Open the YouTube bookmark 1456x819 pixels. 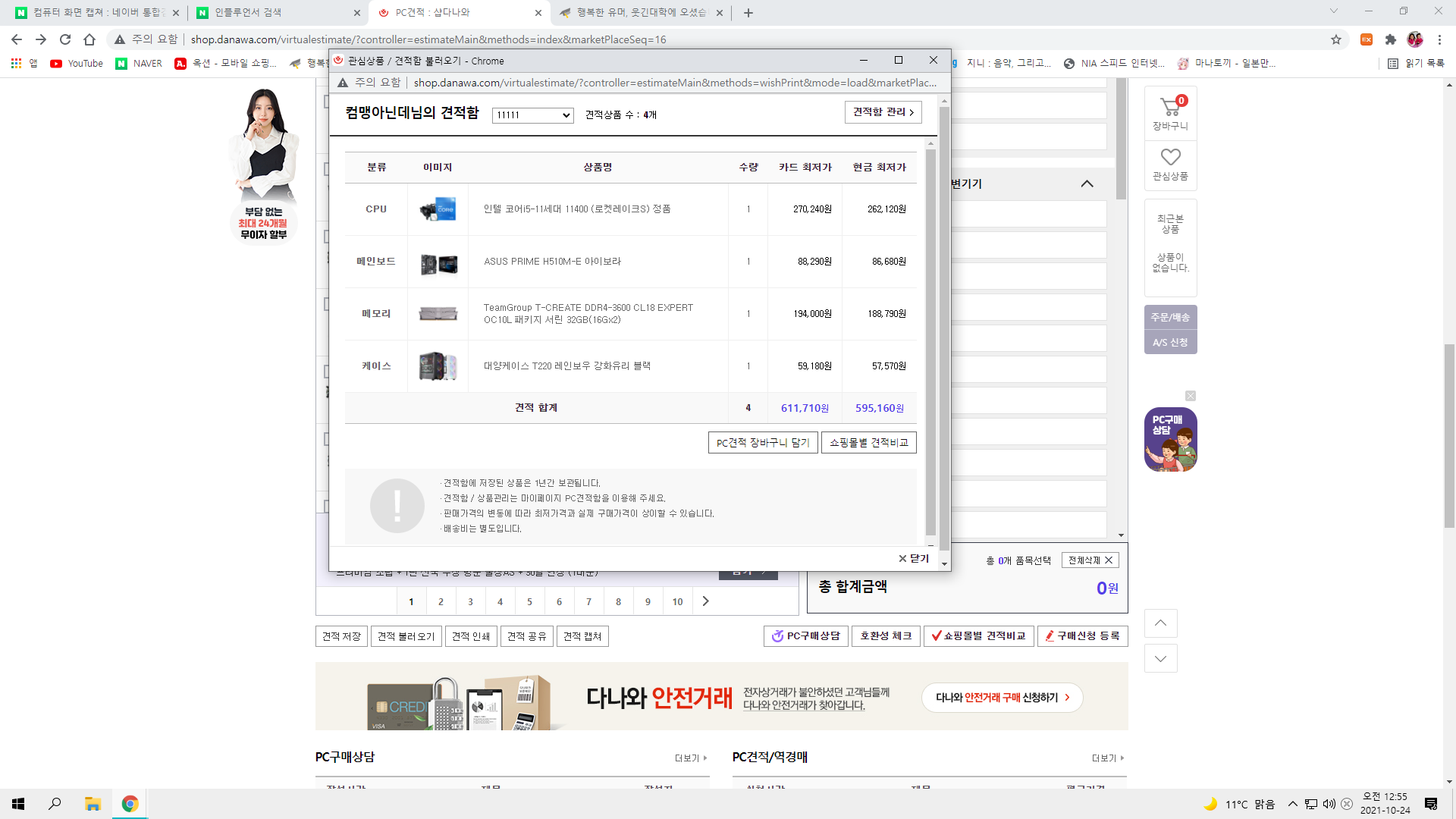[x=77, y=64]
